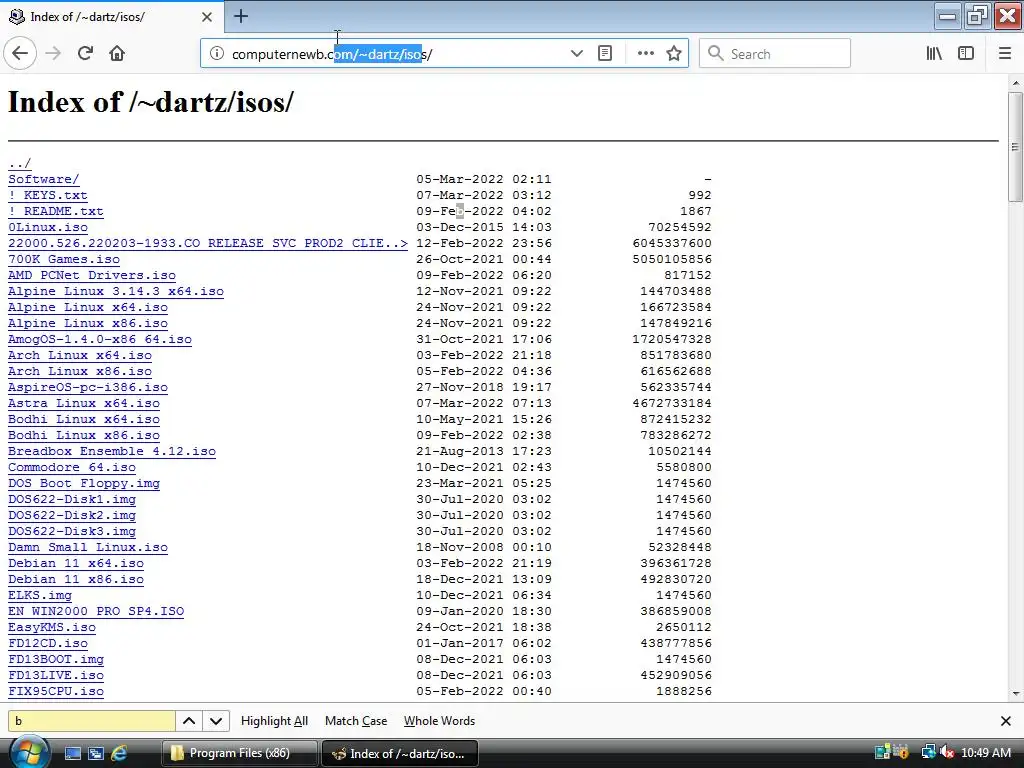This screenshot has height=768, width=1024.
Task: Click the forward navigation arrow
Action: pos(54,53)
